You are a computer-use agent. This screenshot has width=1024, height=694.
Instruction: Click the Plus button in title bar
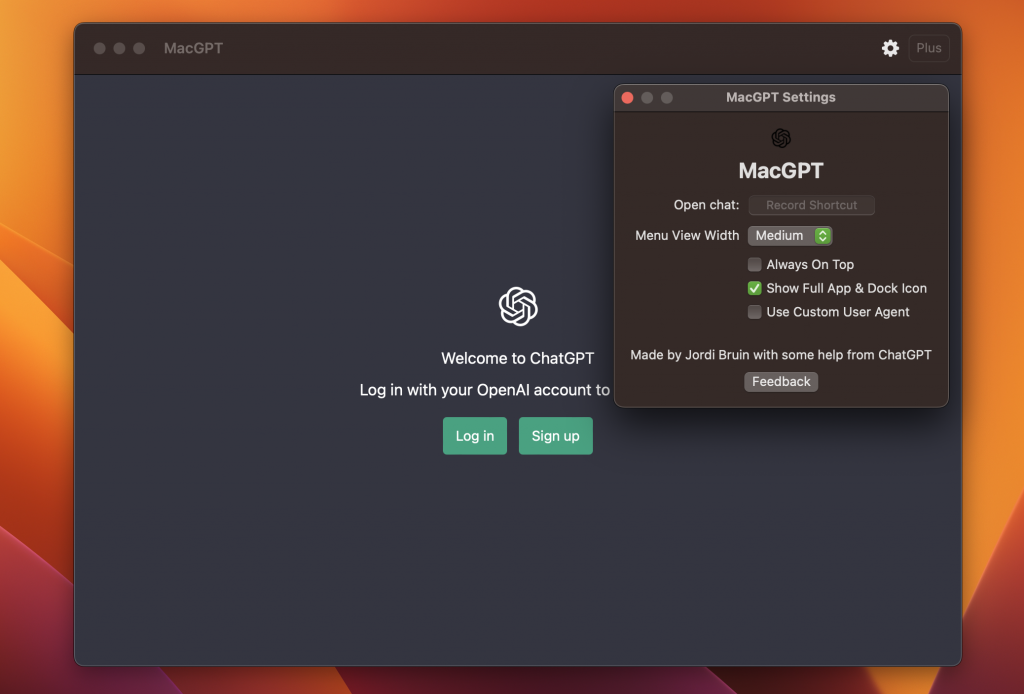pyautogui.click(x=929, y=48)
